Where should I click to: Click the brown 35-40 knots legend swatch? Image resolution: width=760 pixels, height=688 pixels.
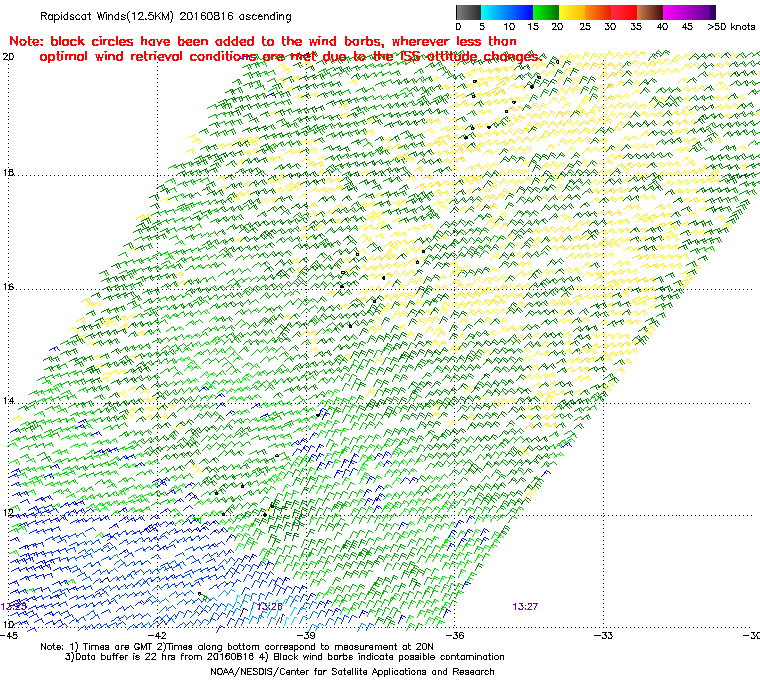650,12
